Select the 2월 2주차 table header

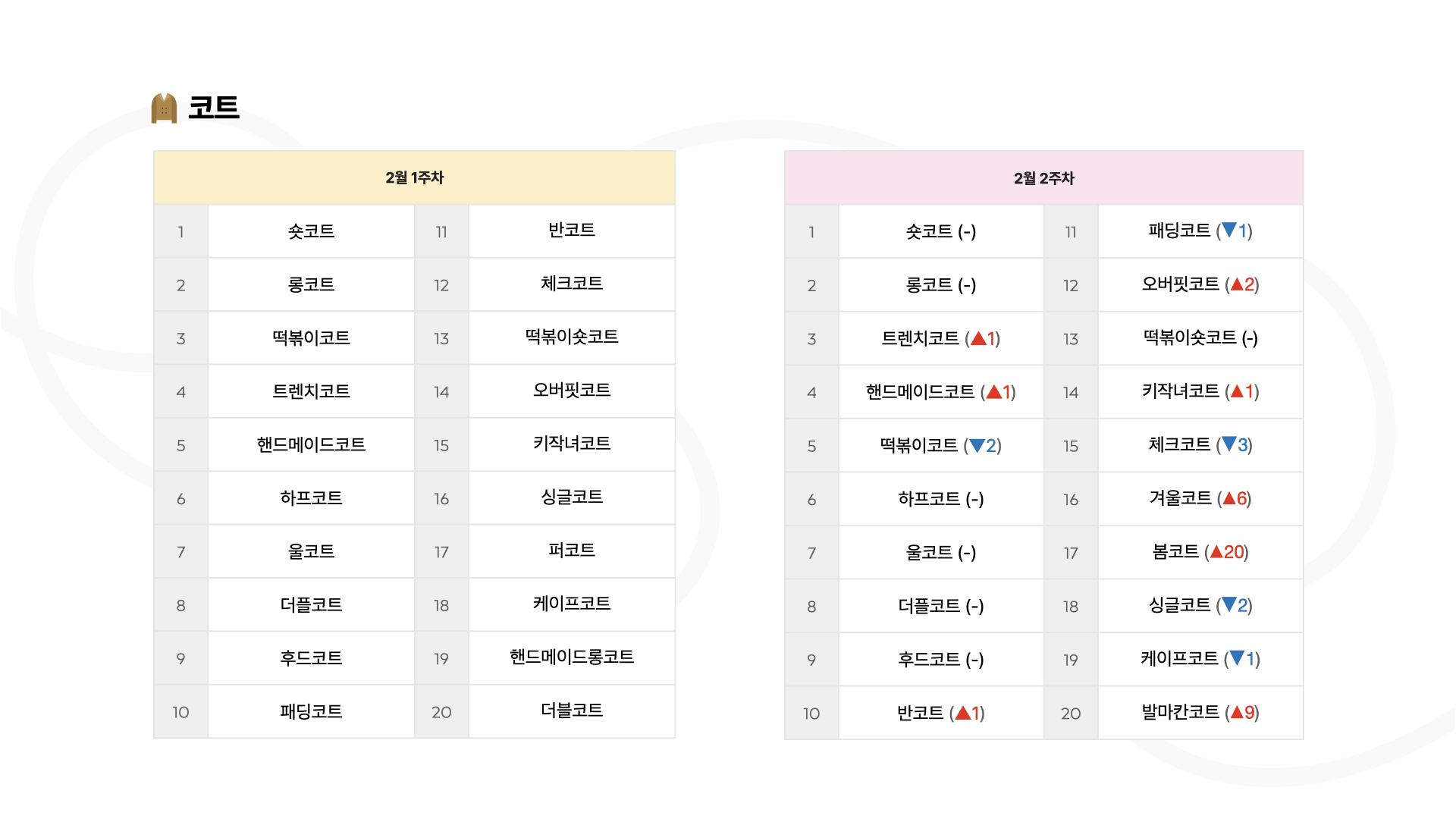(x=1043, y=178)
